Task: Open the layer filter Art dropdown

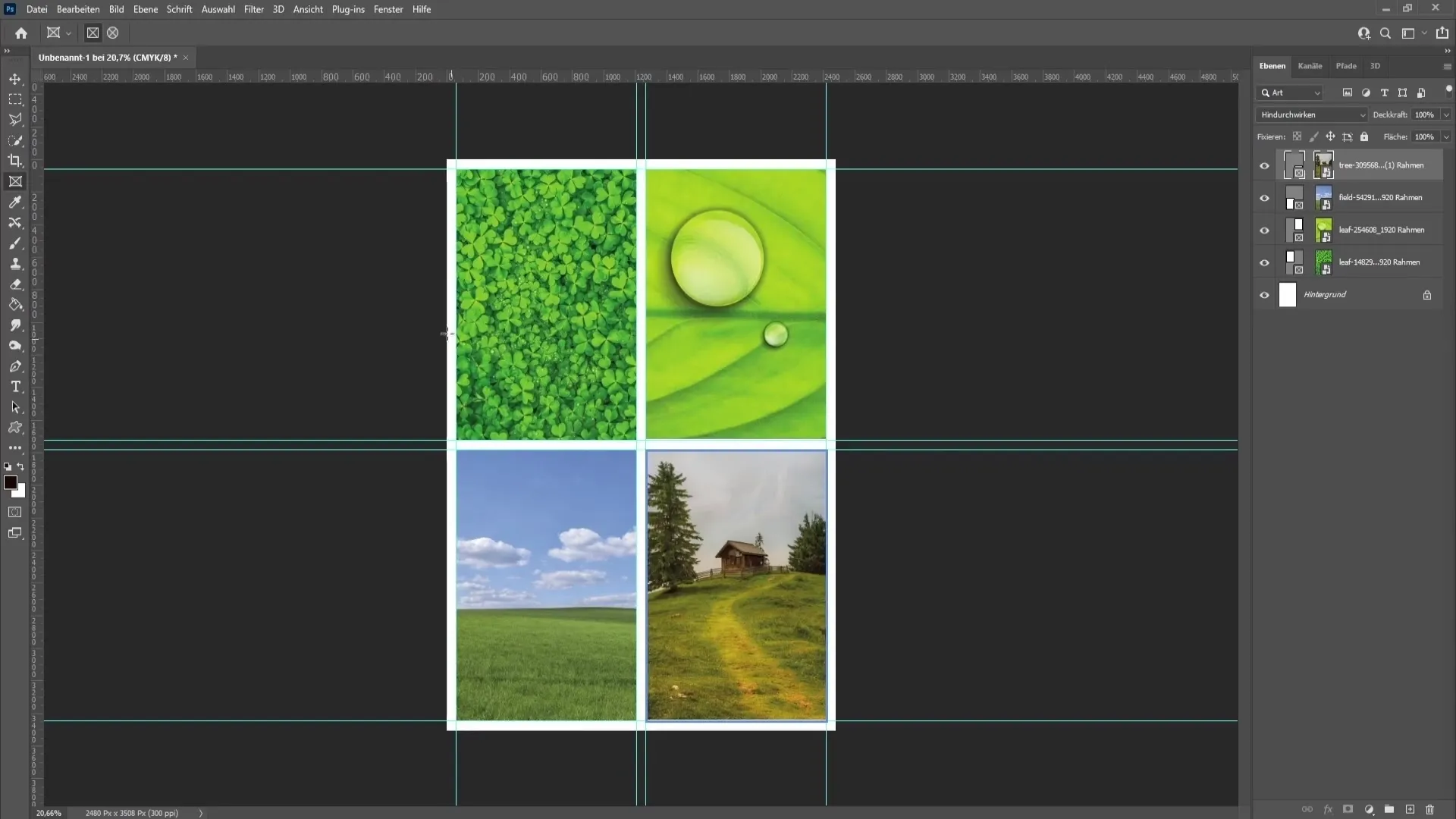Action: (x=1290, y=93)
